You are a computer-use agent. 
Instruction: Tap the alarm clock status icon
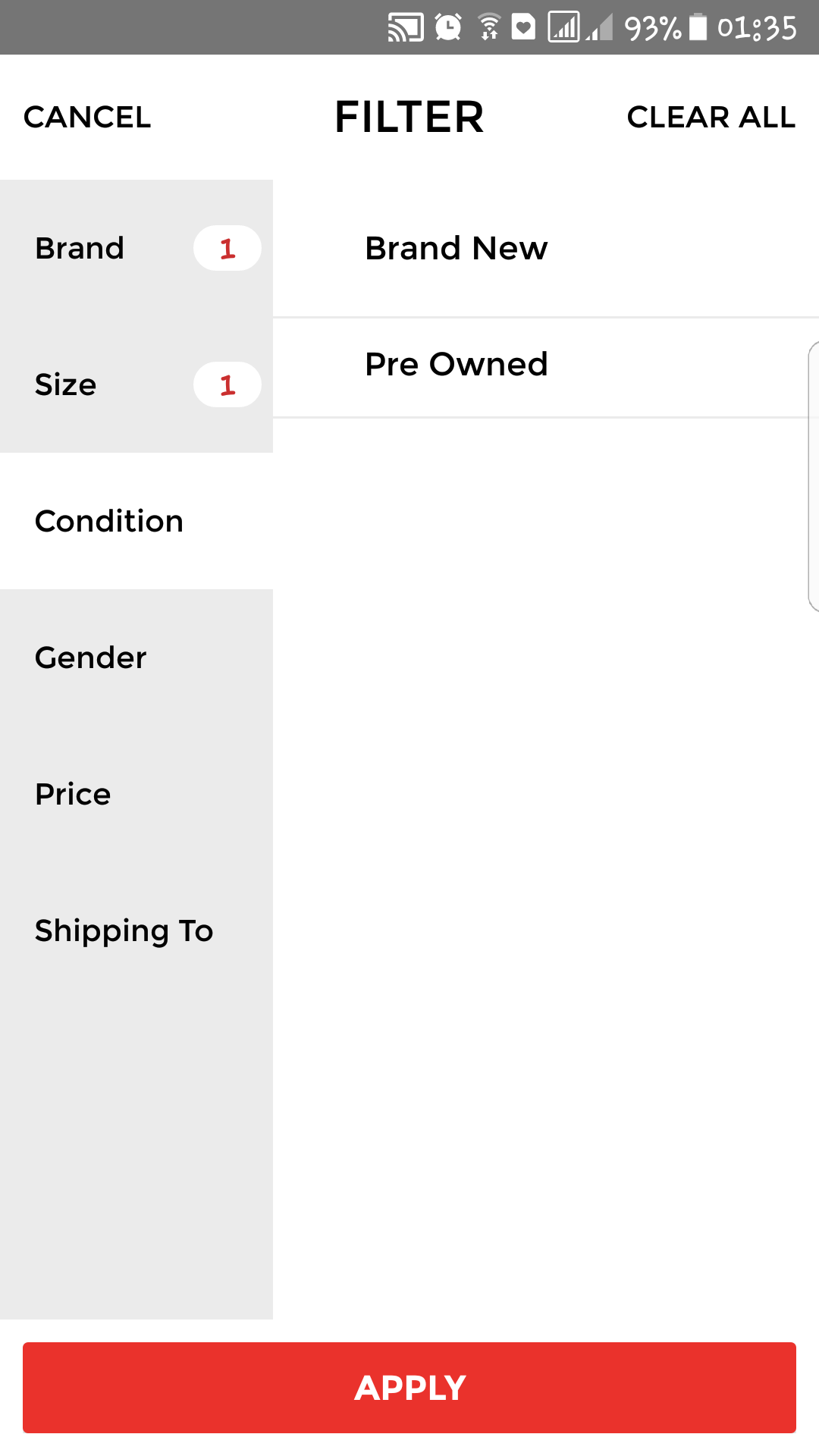(448, 28)
